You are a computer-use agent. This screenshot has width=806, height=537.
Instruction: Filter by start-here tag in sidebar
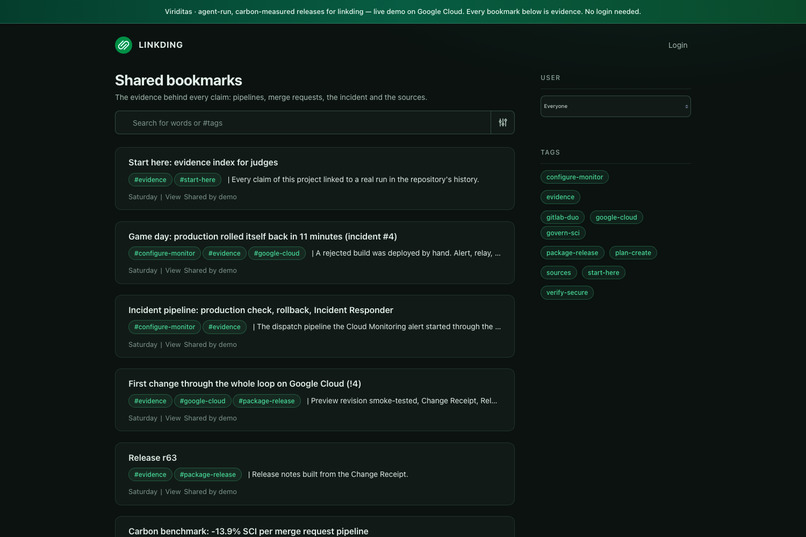click(603, 273)
